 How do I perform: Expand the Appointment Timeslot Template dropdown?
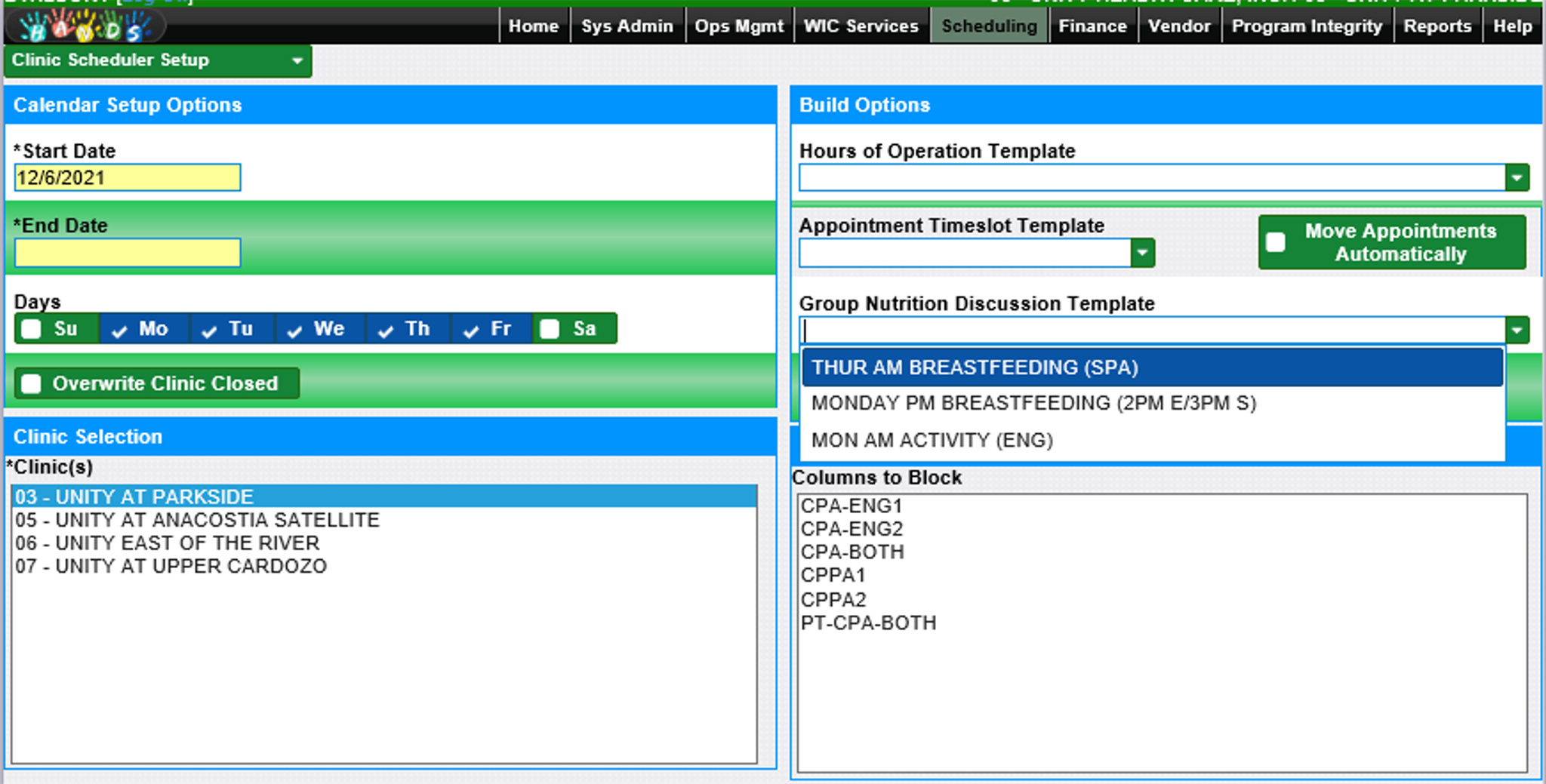(1142, 253)
